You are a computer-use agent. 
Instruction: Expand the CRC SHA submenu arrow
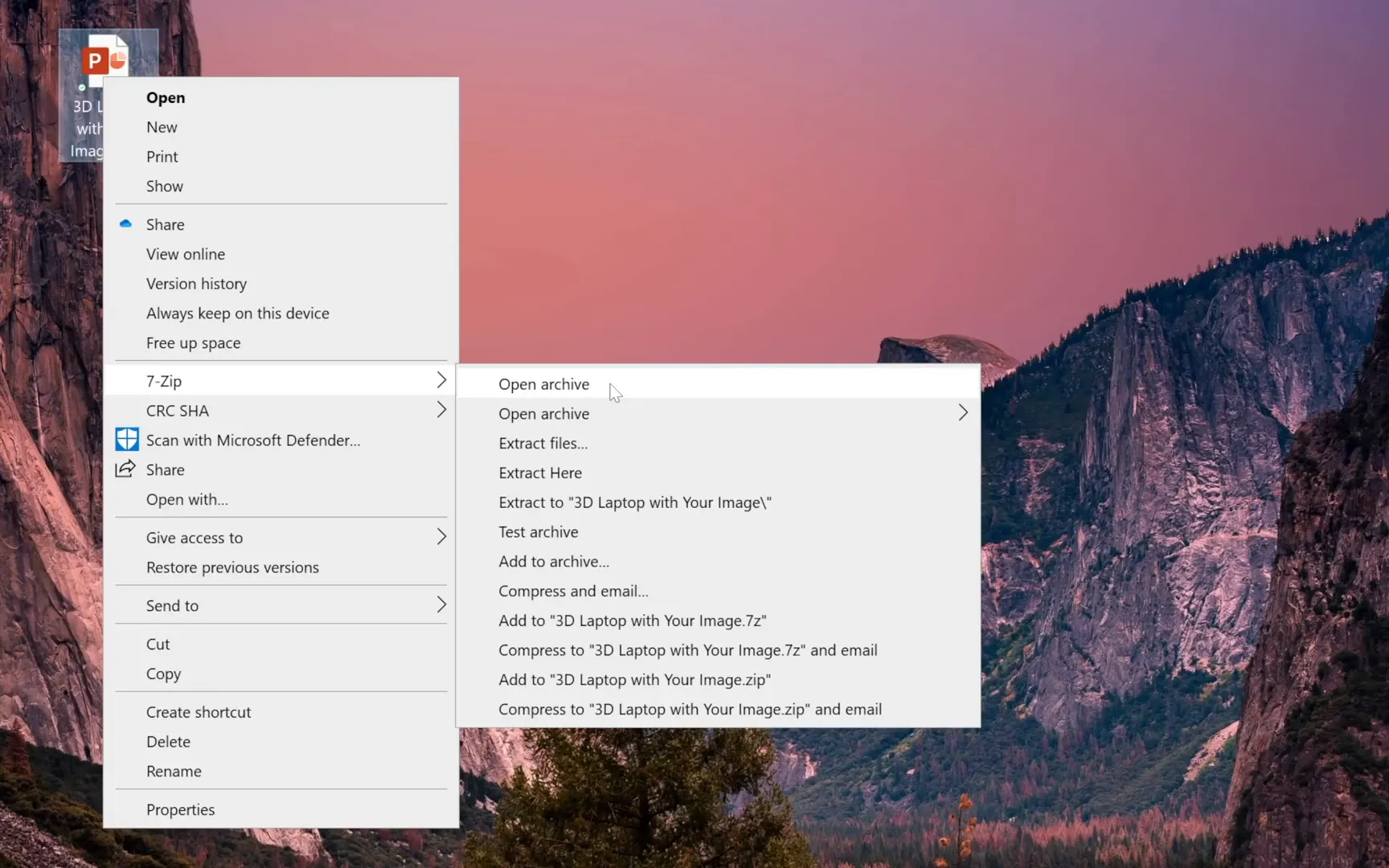(x=440, y=410)
